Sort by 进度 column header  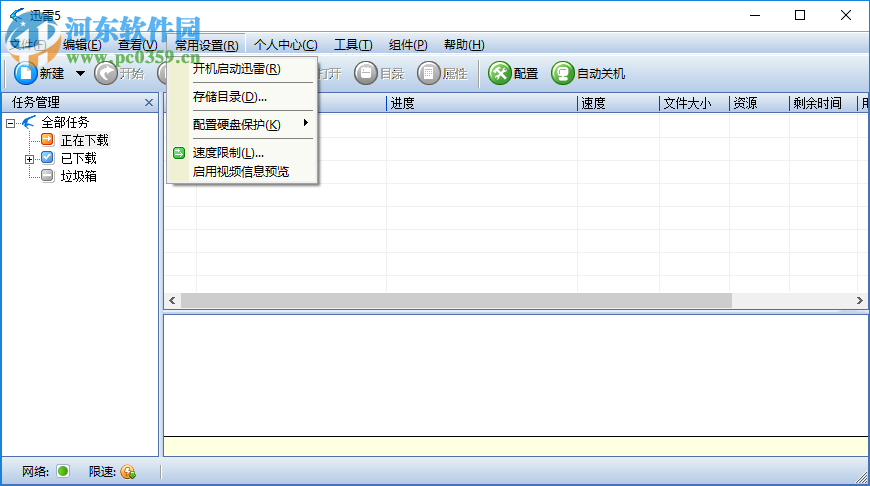pyautogui.click(x=482, y=103)
